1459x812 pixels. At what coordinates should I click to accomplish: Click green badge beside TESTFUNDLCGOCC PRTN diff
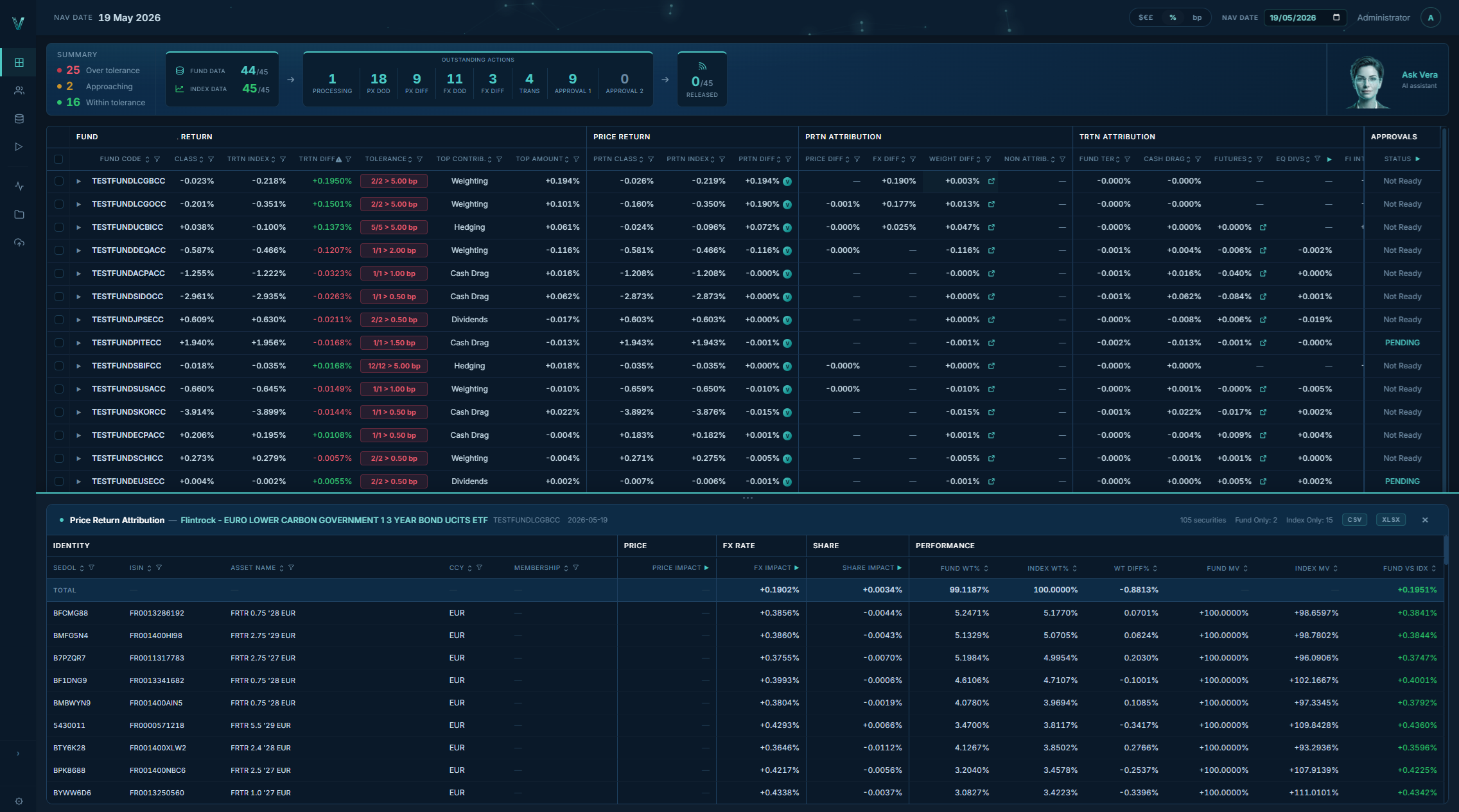tap(787, 205)
